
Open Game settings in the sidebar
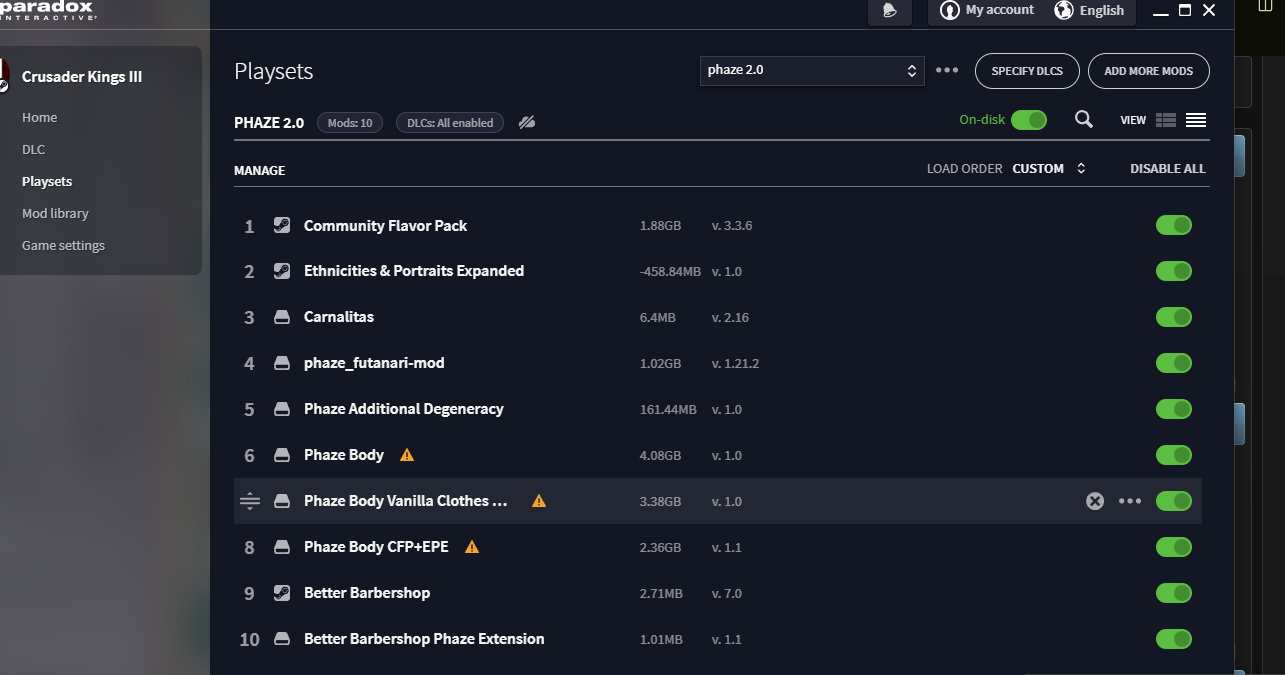63,245
